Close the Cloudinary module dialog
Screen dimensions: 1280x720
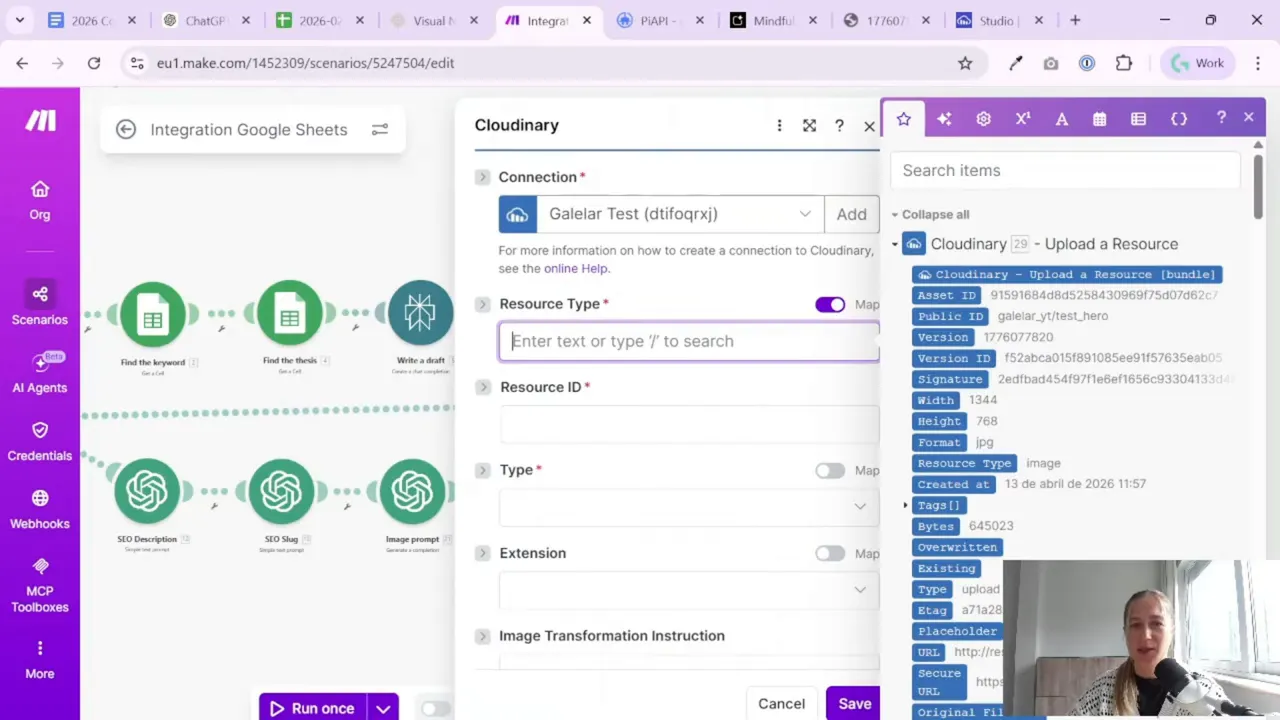(x=869, y=126)
